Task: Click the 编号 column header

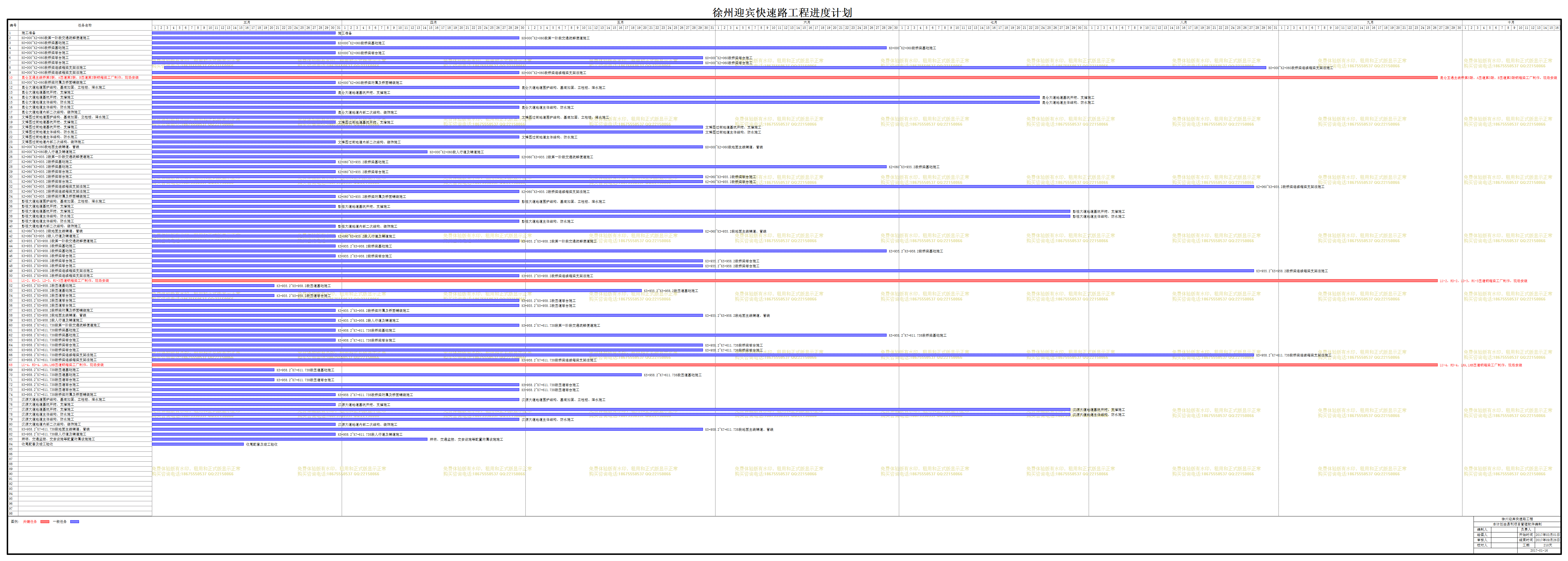Action: click(13, 26)
